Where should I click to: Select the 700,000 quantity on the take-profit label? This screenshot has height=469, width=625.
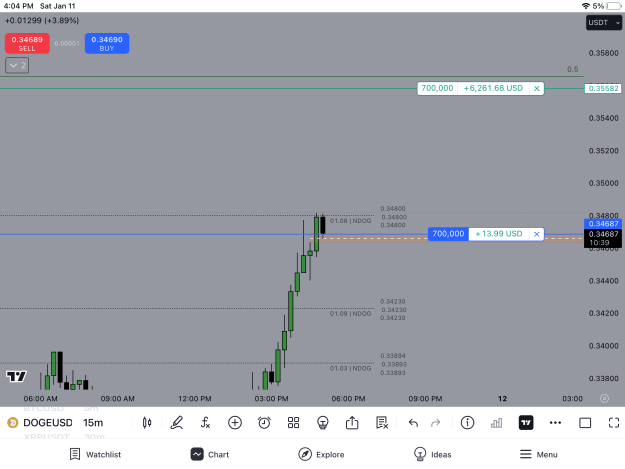click(437, 88)
